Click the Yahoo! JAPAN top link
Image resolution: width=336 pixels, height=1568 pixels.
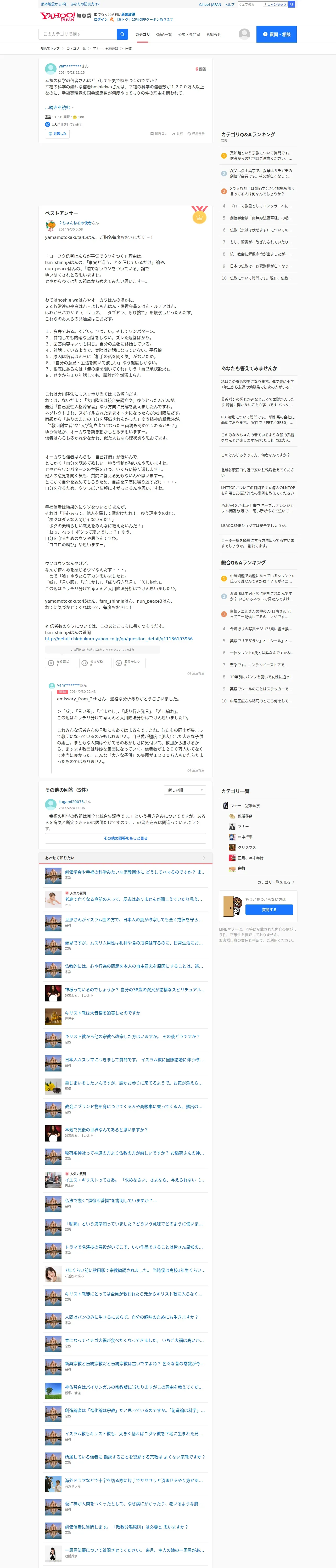210,4
